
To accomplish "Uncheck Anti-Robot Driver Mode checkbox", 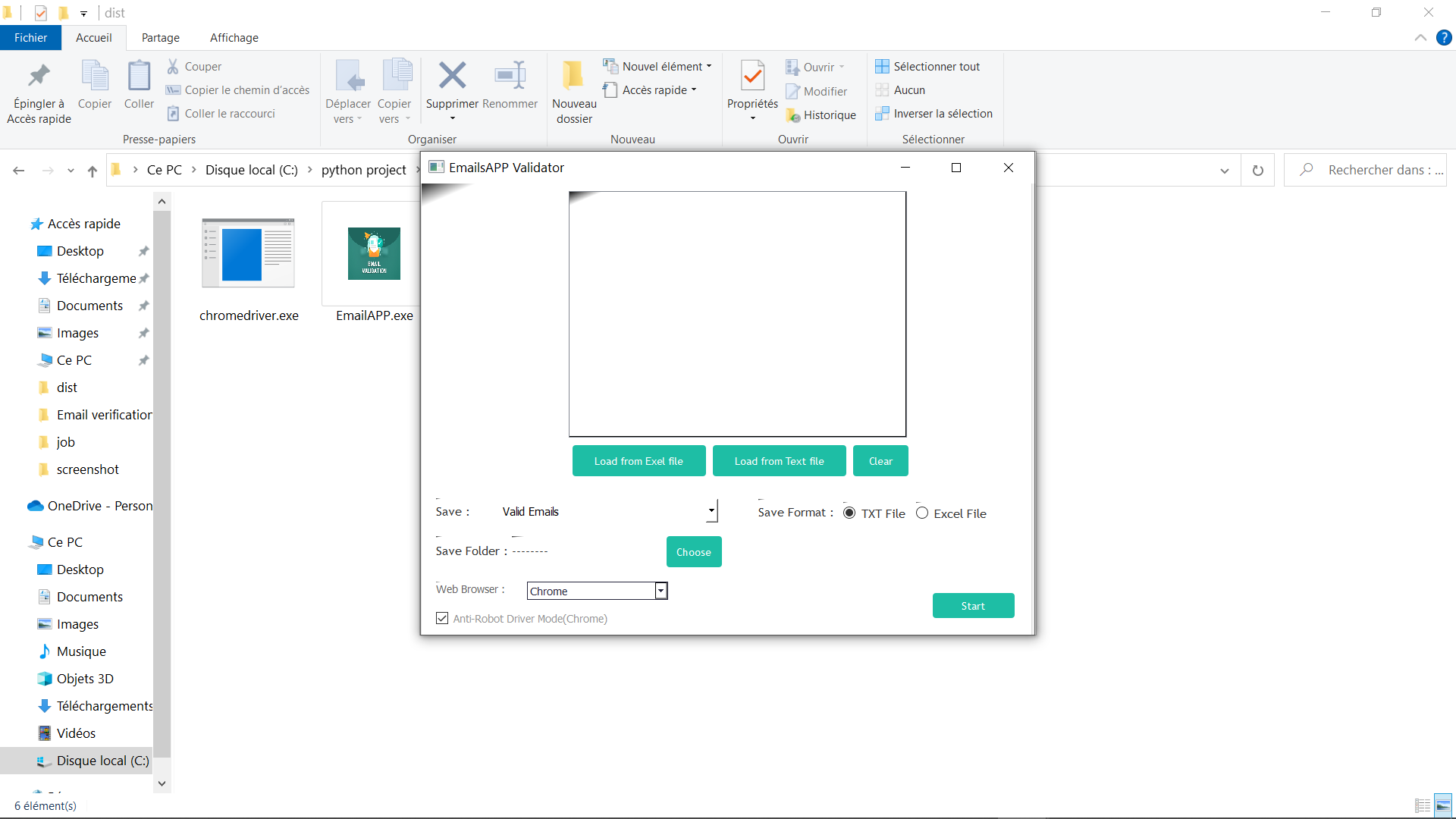I will [442, 619].
